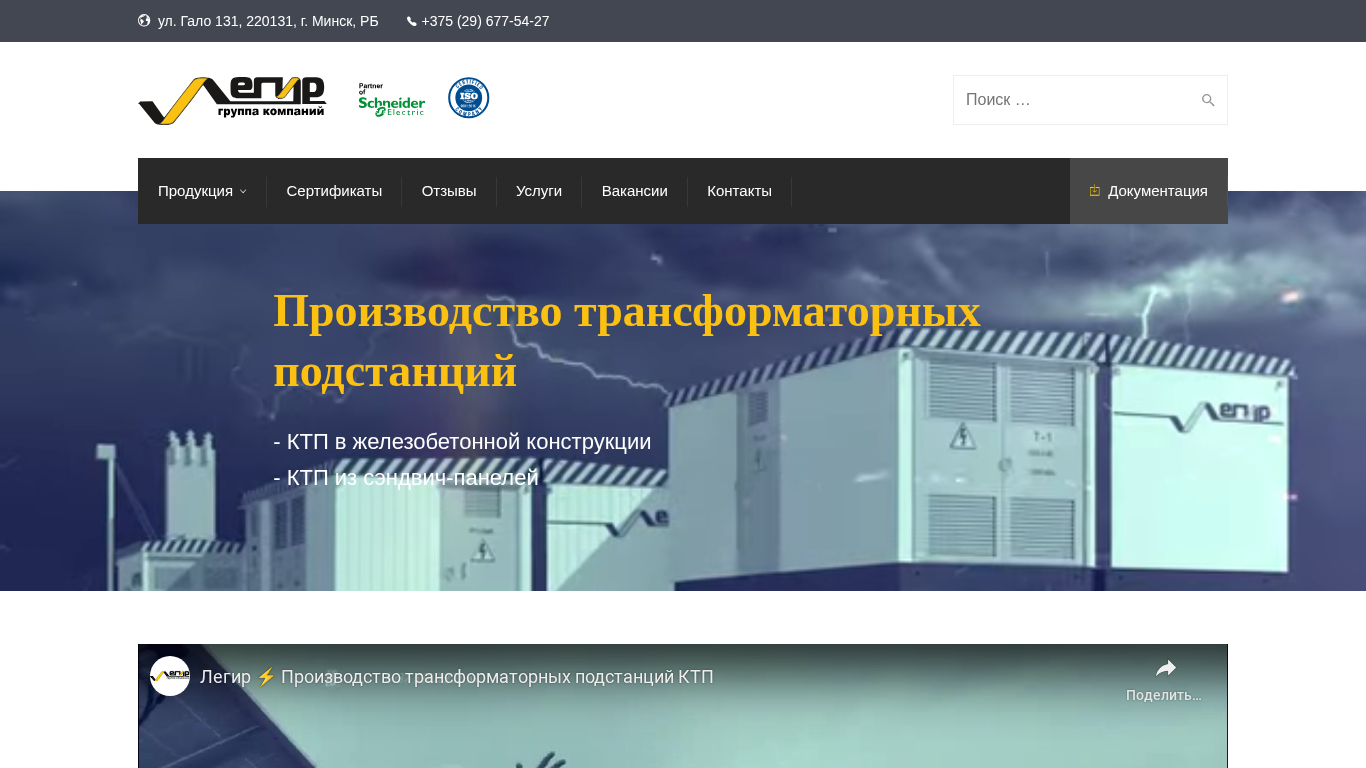Click the phone icon beside the number

[411, 21]
